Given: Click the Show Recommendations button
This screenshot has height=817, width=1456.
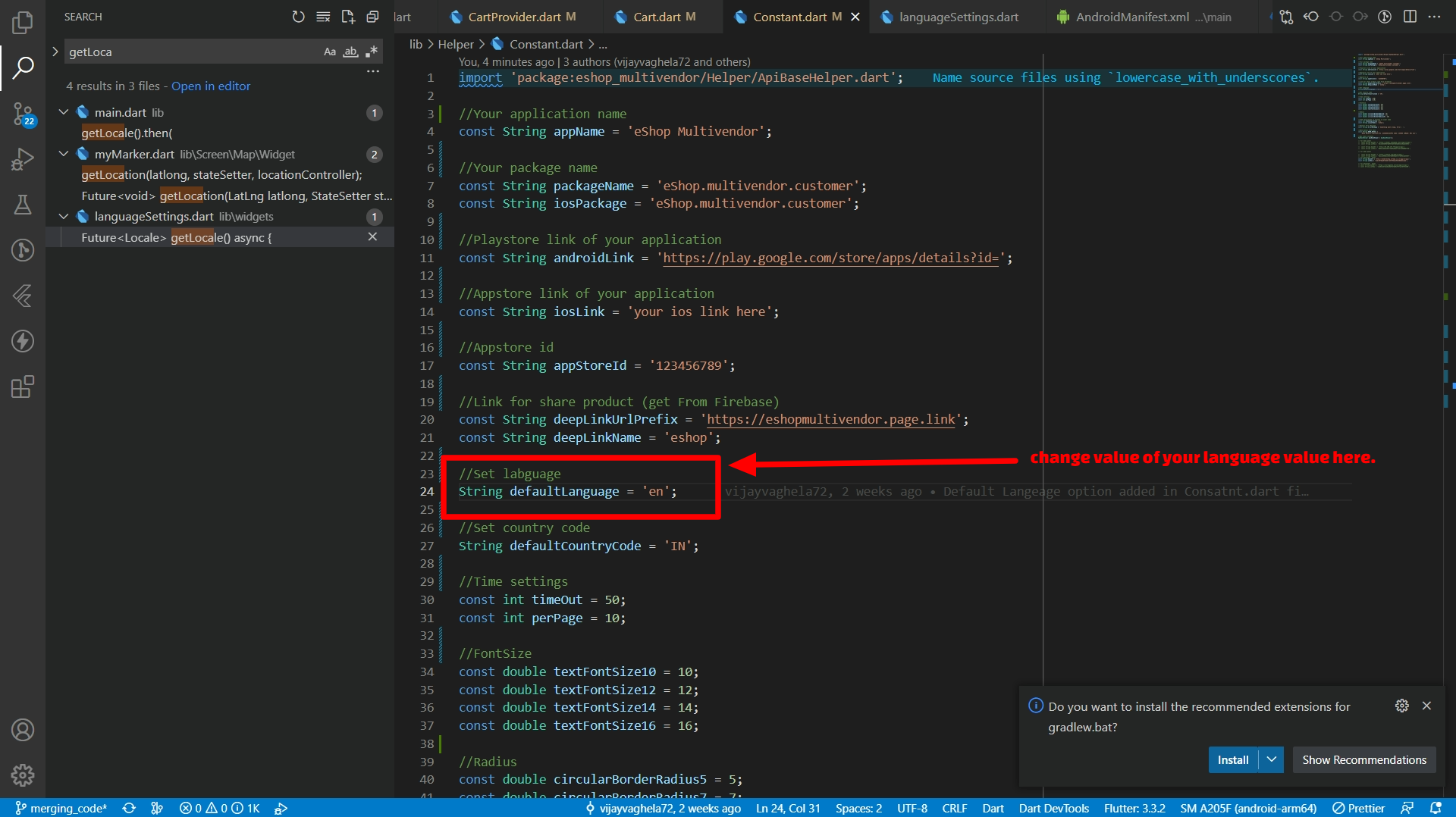Looking at the screenshot, I should tap(1363, 759).
